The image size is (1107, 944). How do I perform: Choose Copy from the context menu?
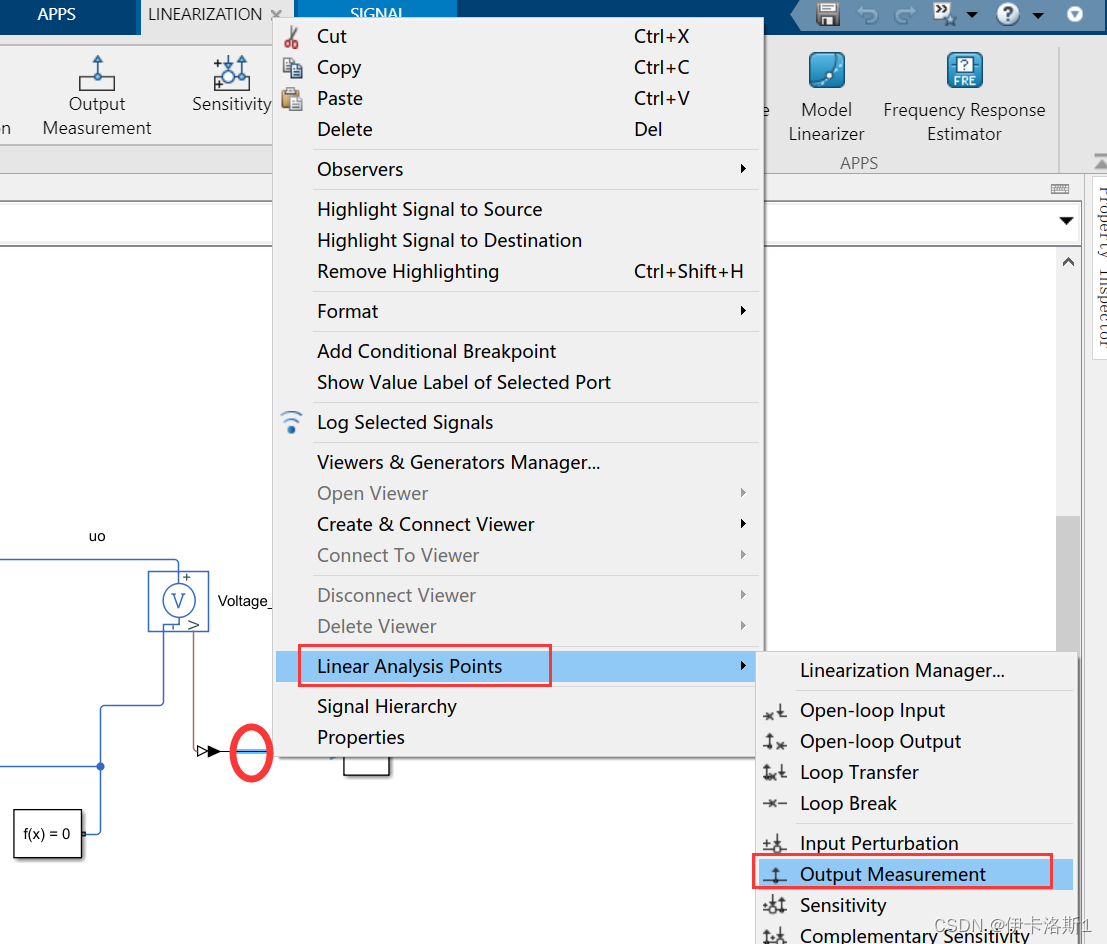coord(519,68)
